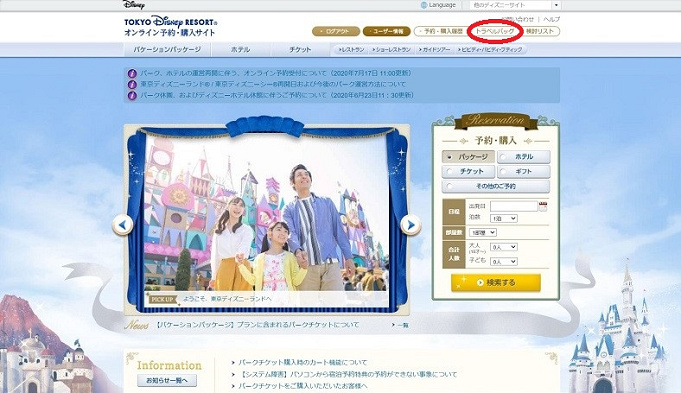Image resolution: width=681 pixels, height=393 pixels.
Task: Click info icon of first purple notice
Action: pos(132,73)
